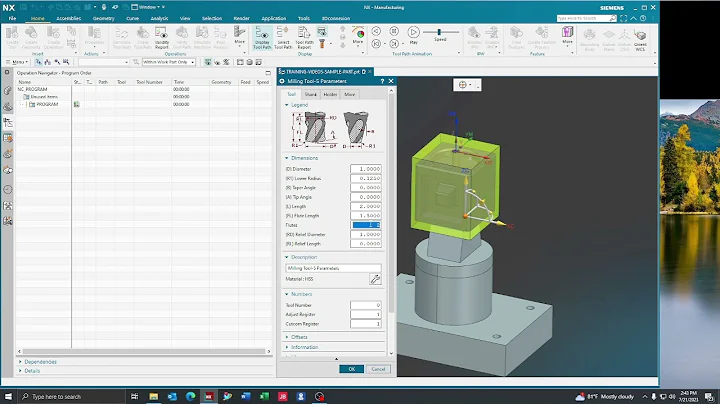The height and width of the screenshot is (404, 720).
Task: Expand the Offsets section
Action: [x=287, y=337]
